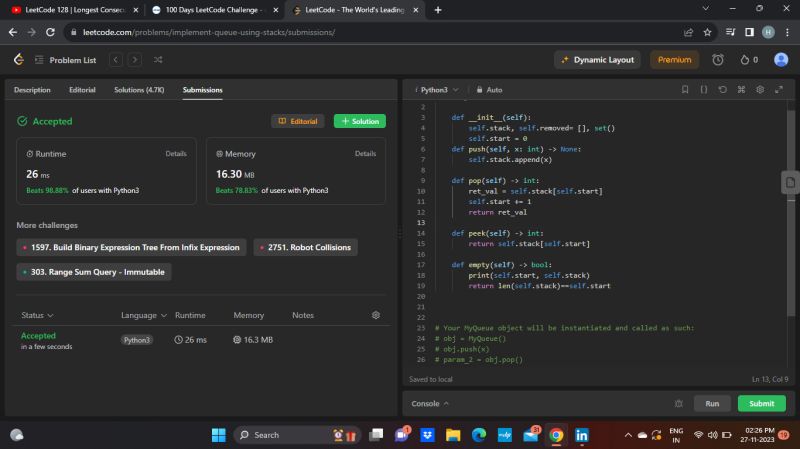Click the LeetCode logo icon

tap(18, 60)
